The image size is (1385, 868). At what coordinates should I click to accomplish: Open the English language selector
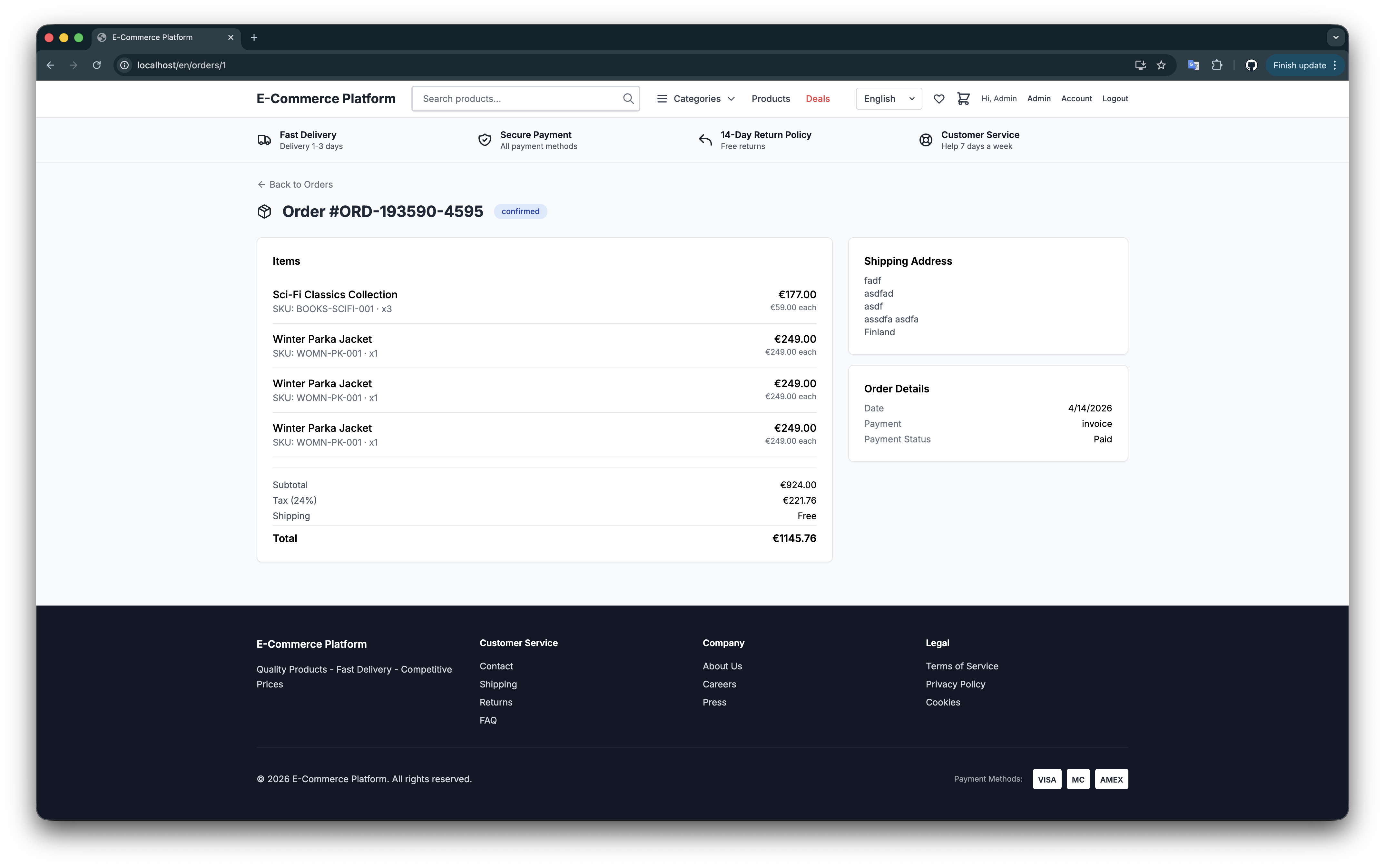888,99
